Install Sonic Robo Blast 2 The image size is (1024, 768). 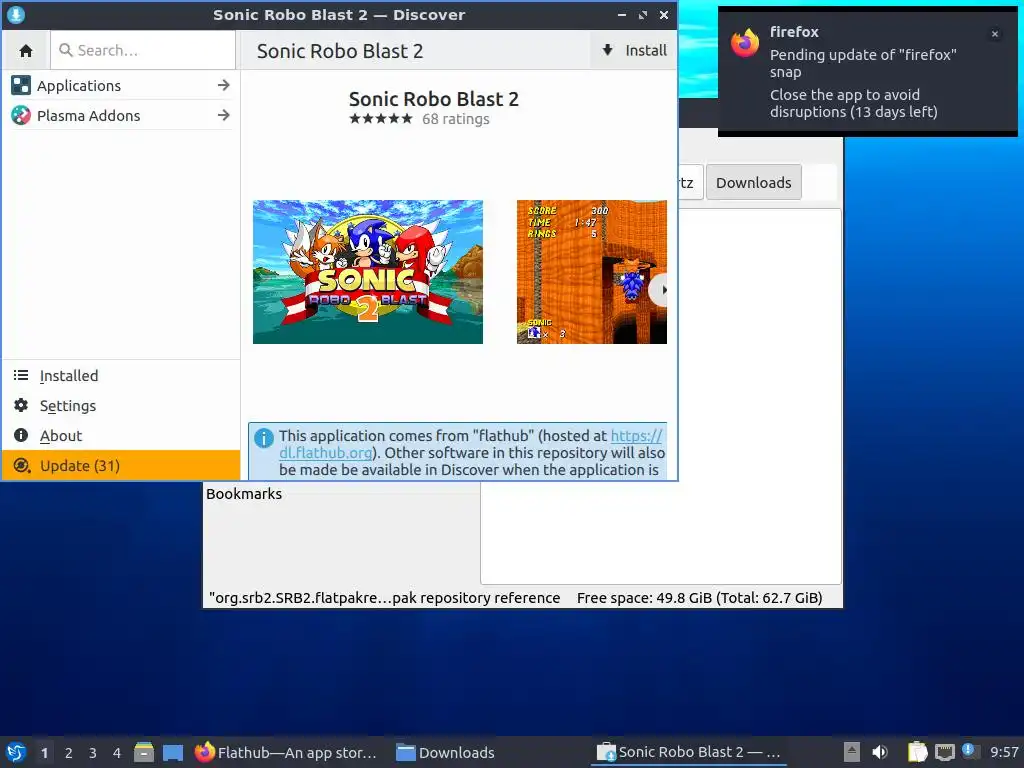634,50
